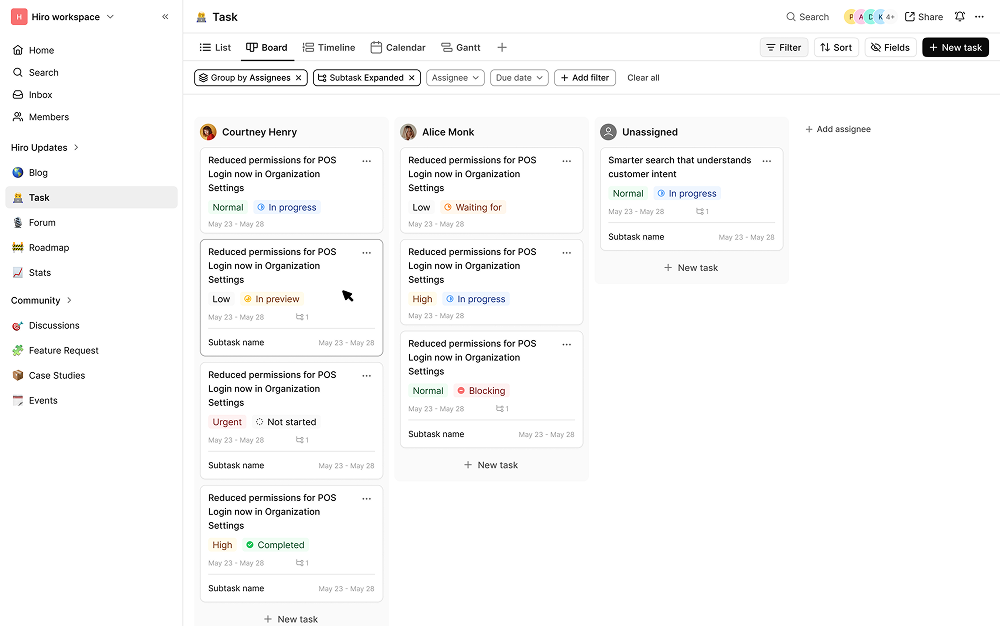Open Search in the left sidebar
This screenshot has height=627, width=1000.
coord(43,73)
